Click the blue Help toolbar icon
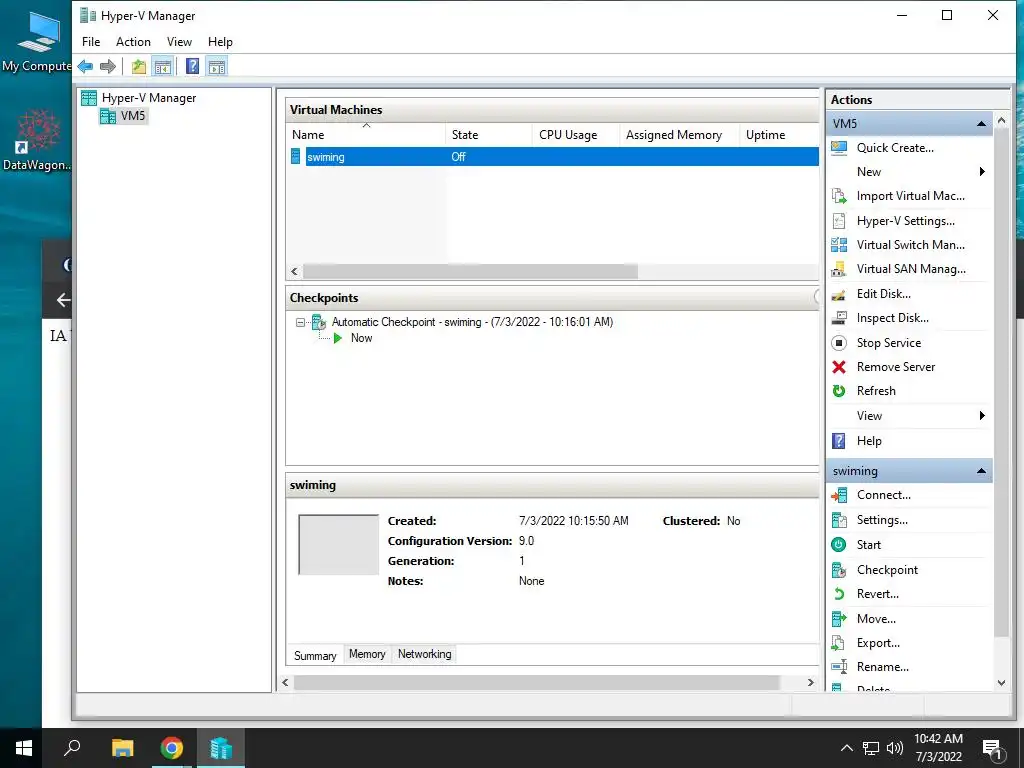The width and height of the screenshot is (1024, 768). coord(193,66)
